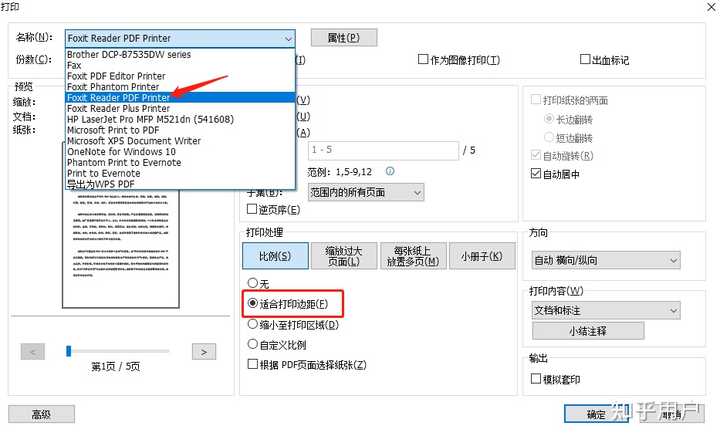Open the orientation auto landscape/portrait dropdown
Viewport: 720px width, 436px height.
tap(606, 260)
